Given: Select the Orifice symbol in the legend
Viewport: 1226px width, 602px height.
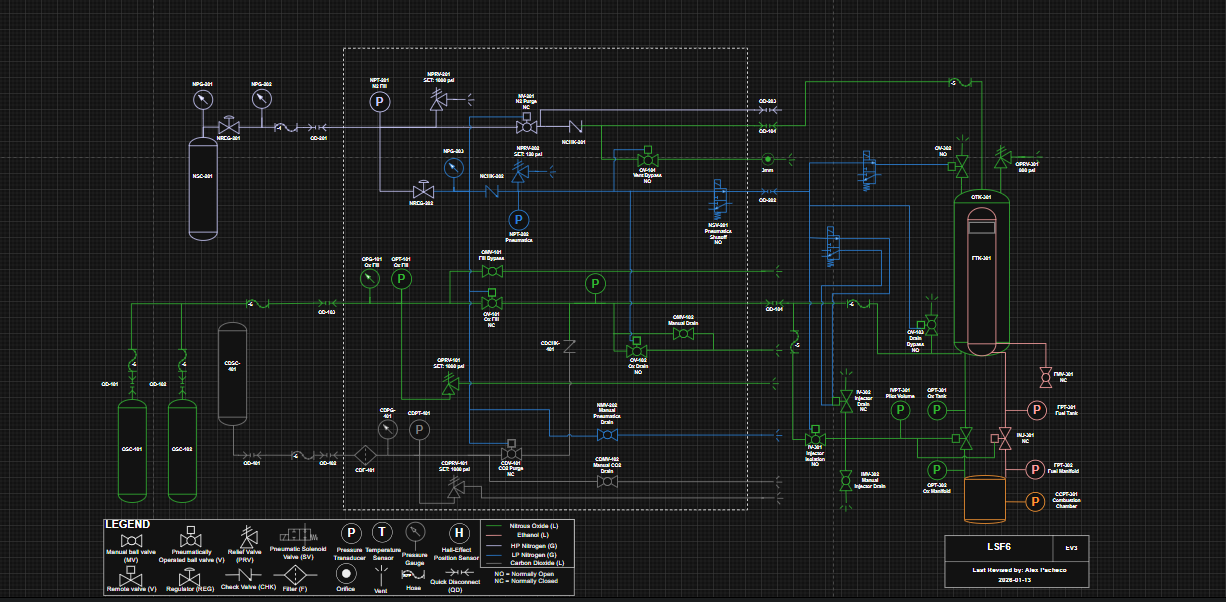Looking at the screenshot, I should 346,574.
